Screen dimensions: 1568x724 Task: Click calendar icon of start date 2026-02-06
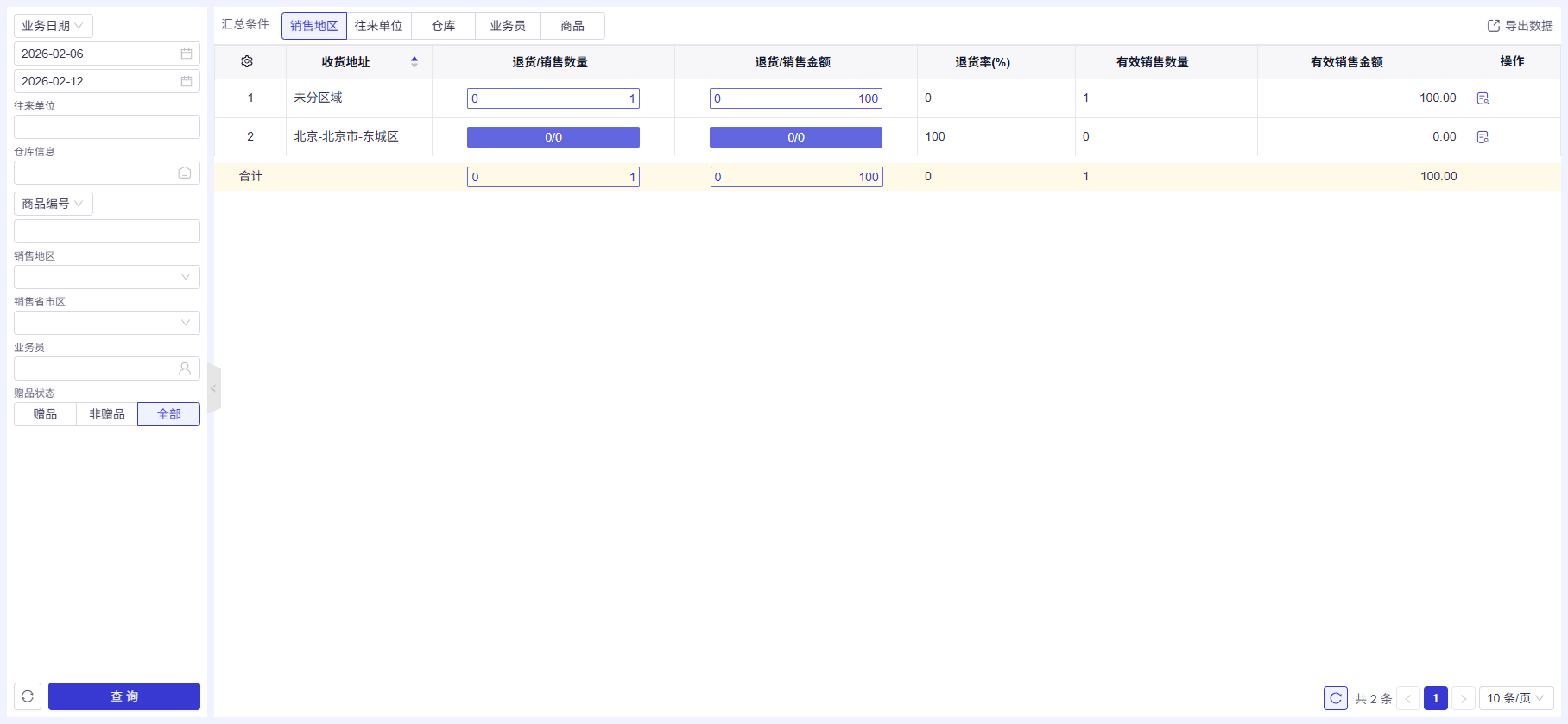pos(187,54)
